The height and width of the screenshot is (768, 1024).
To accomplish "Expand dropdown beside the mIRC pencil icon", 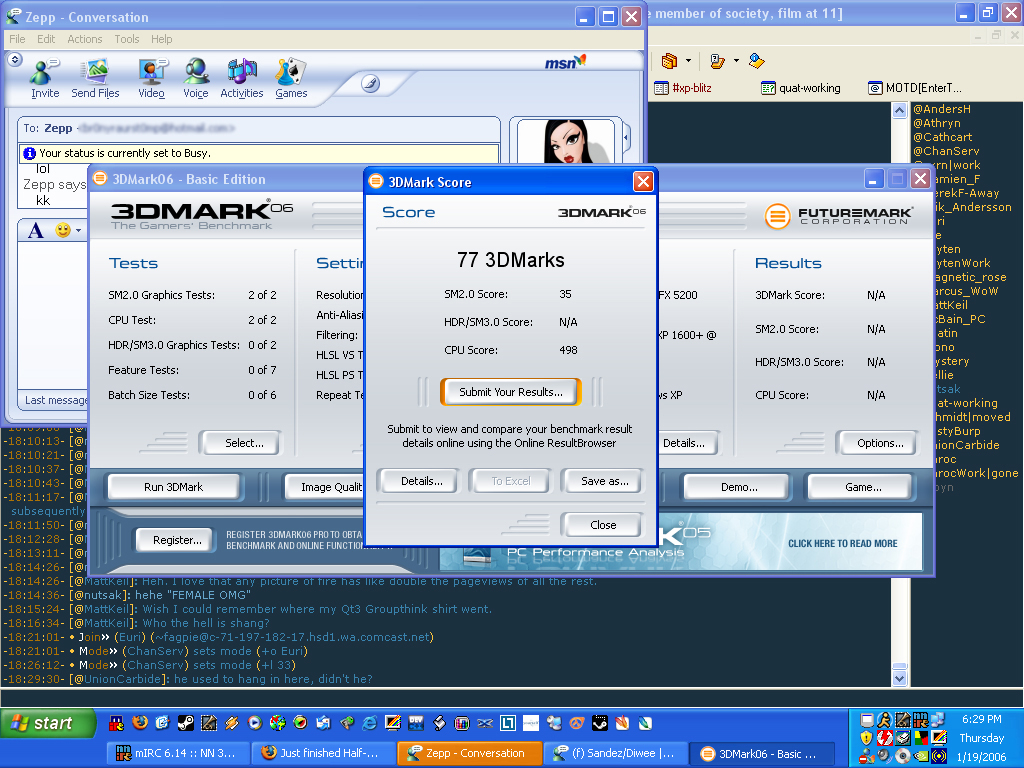I will point(736,61).
